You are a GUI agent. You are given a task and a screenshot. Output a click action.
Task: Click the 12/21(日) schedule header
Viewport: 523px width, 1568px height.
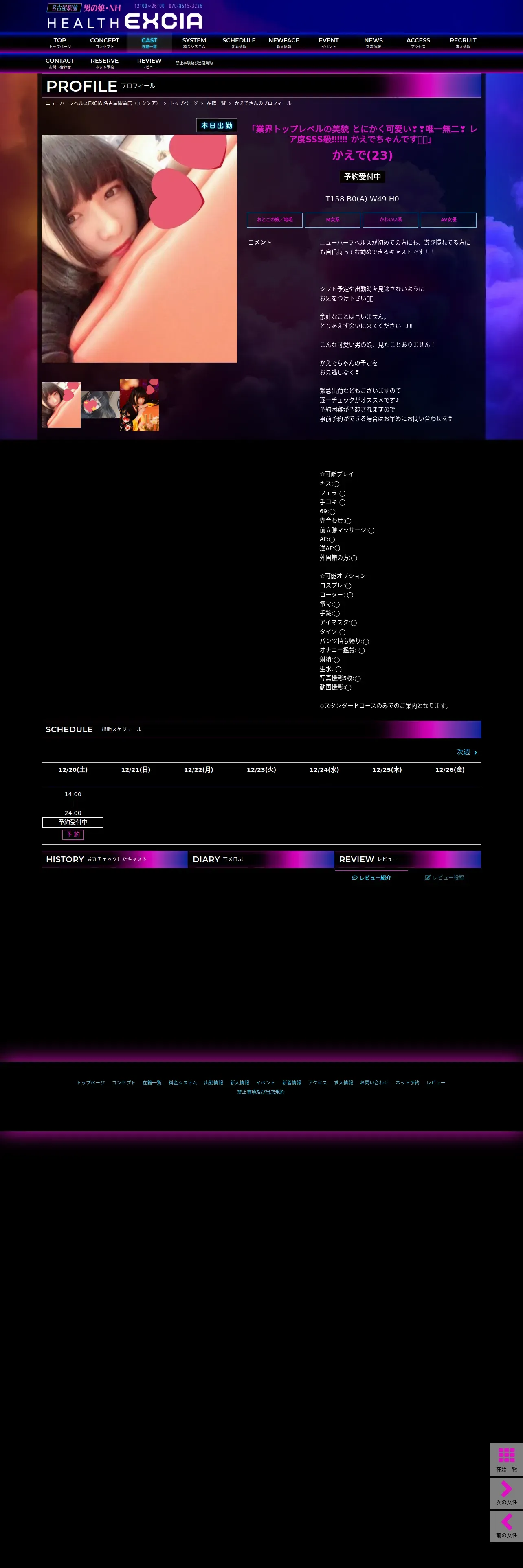[x=136, y=769]
